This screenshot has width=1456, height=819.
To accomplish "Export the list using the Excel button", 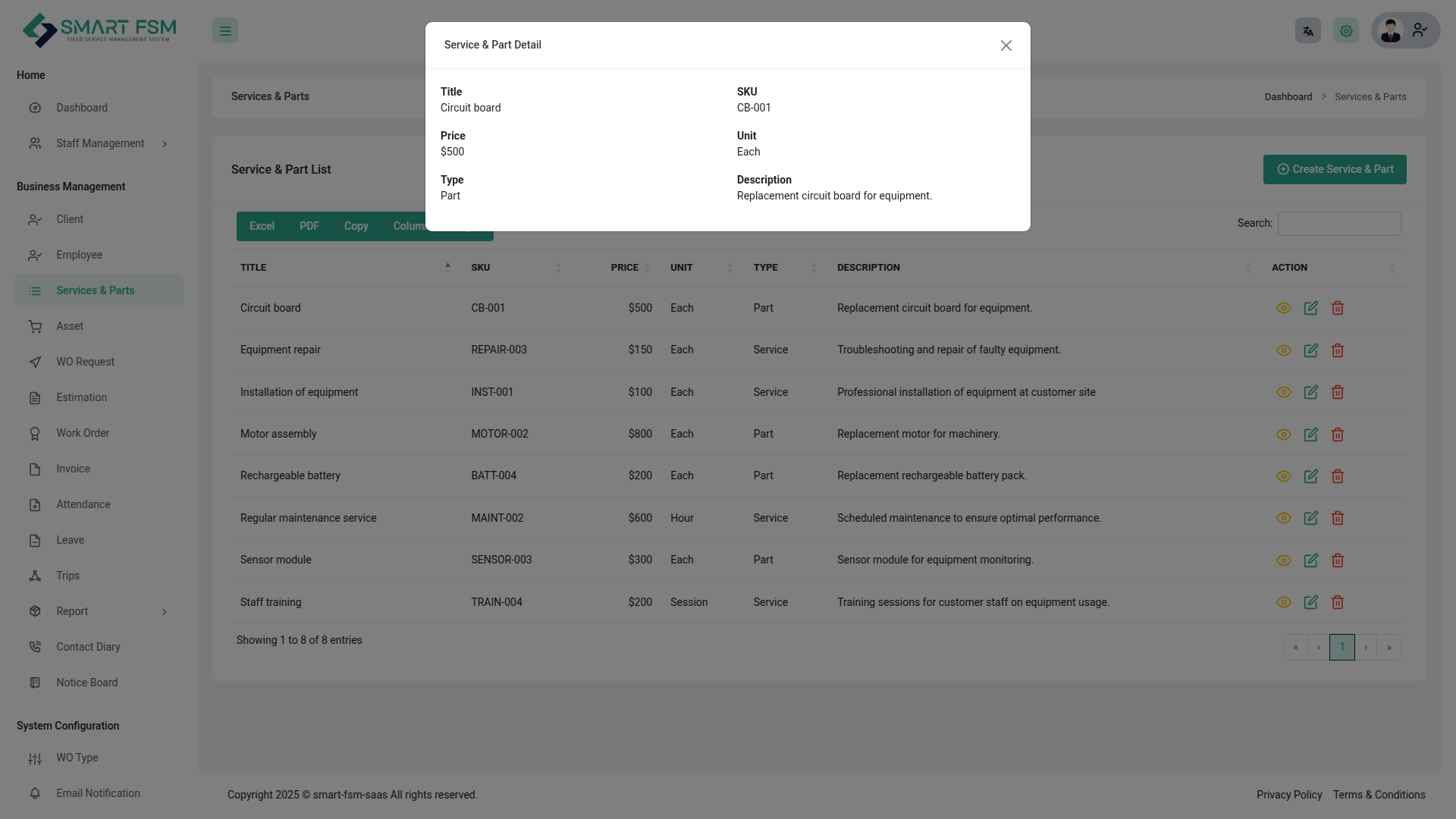I will tap(262, 226).
